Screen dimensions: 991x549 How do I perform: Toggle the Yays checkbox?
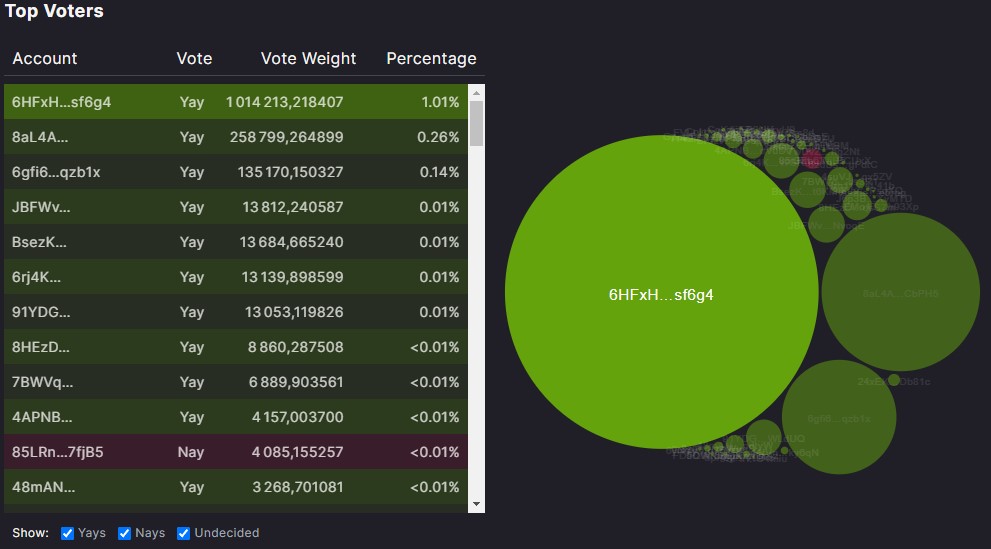click(x=67, y=533)
